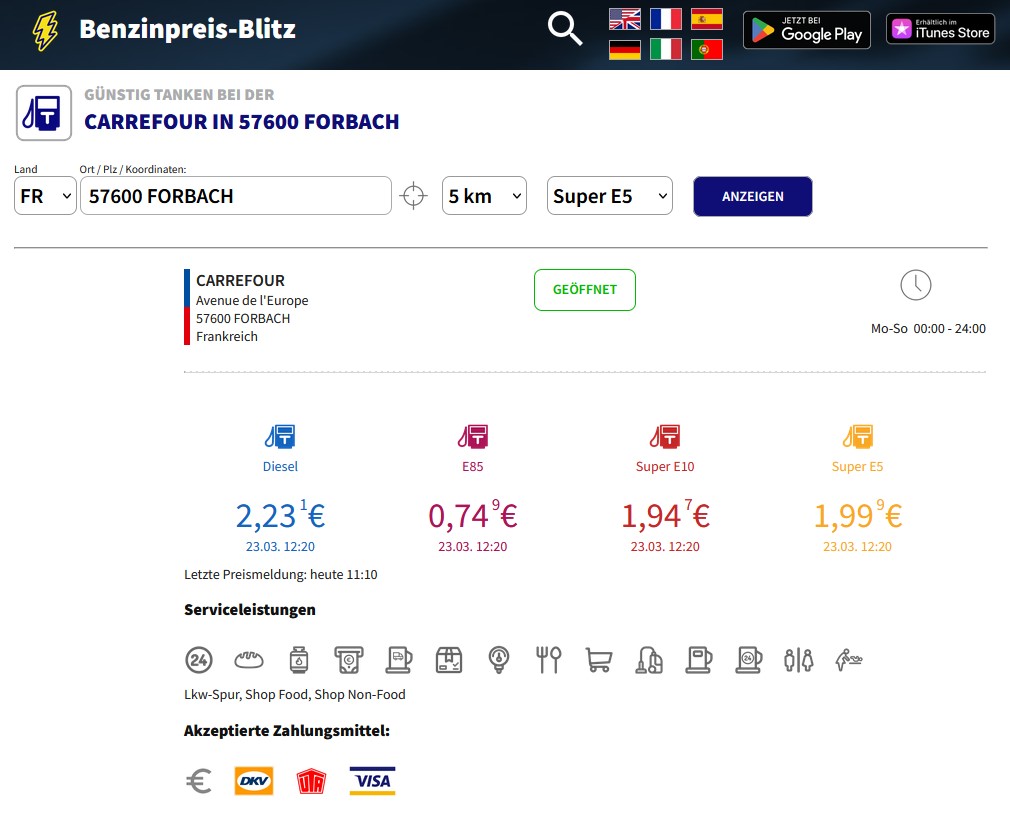This screenshot has width=1010, height=833.
Task: Click the 24-hour service icon
Action: click(x=199, y=660)
